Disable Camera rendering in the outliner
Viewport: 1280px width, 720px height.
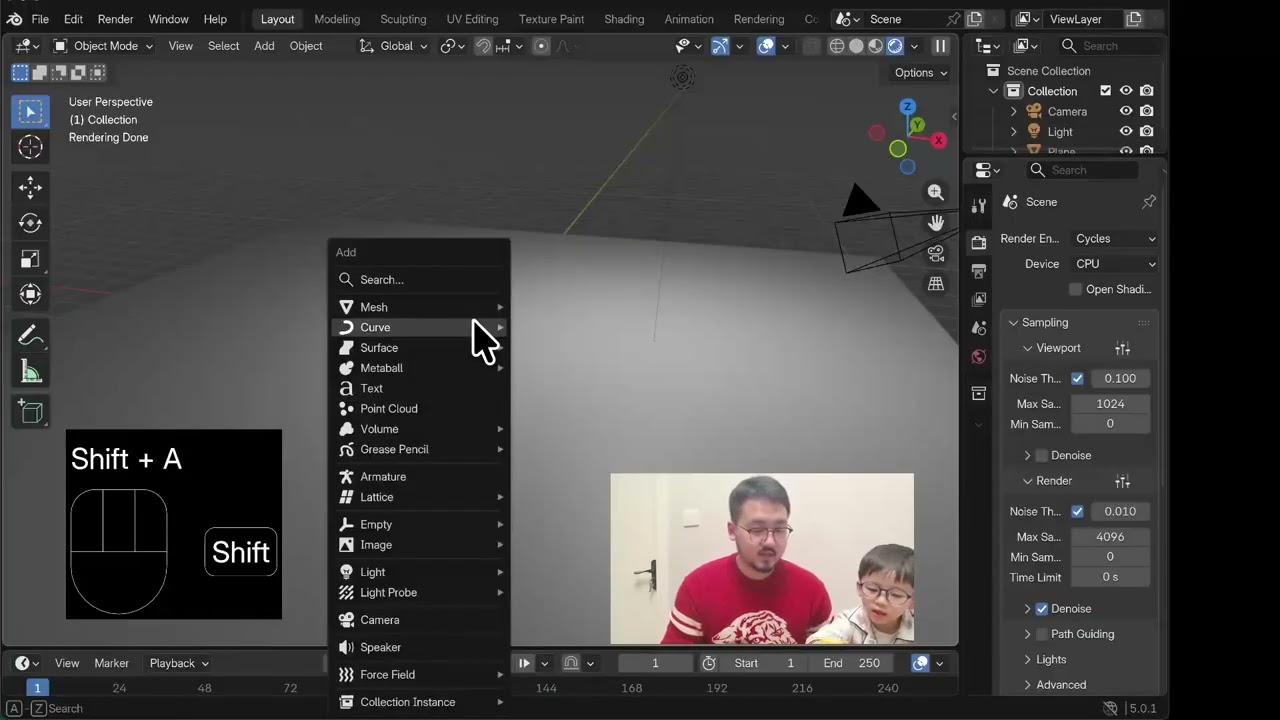pos(1147,111)
